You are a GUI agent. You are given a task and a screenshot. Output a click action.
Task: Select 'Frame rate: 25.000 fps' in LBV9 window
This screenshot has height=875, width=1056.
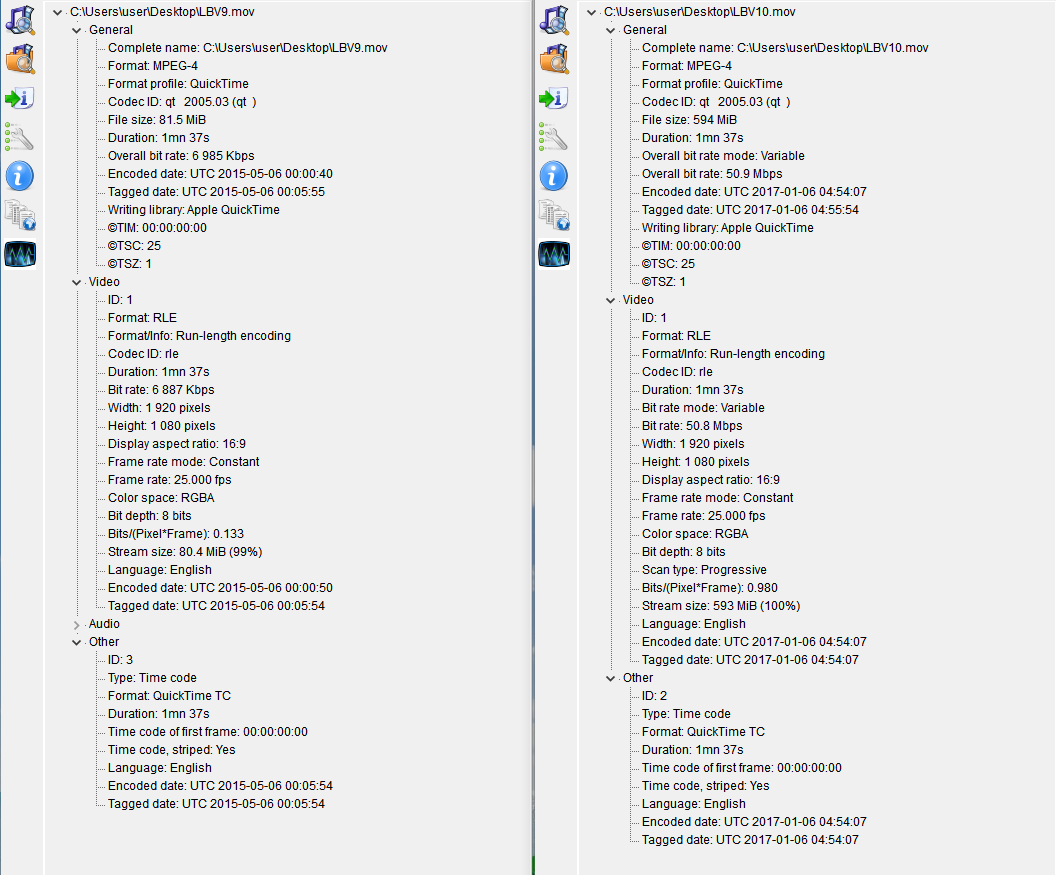click(170, 480)
